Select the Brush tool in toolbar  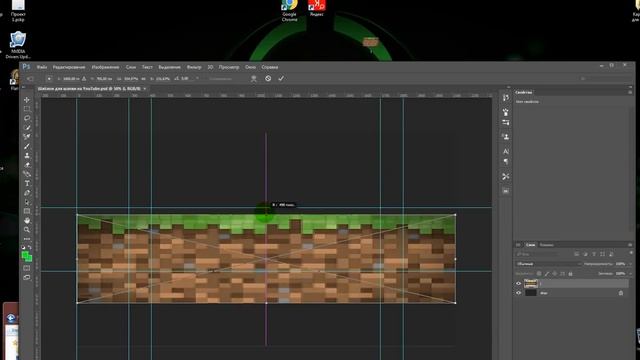(x=27, y=146)
